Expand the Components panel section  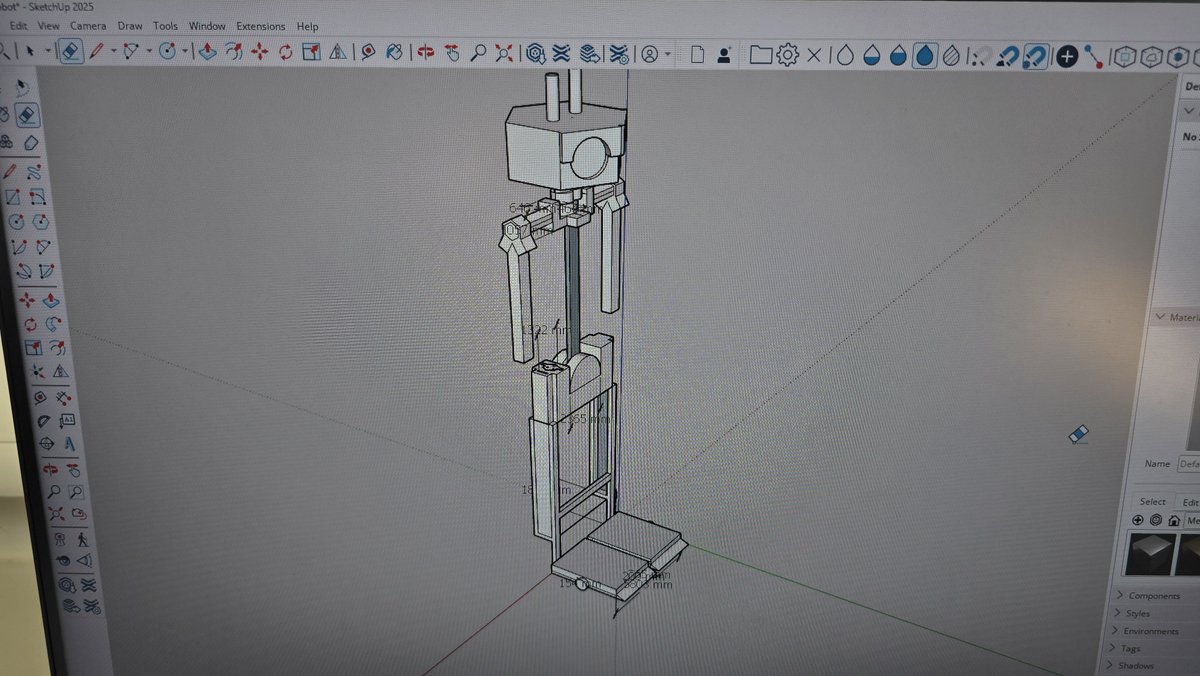tap(1153, 596)
